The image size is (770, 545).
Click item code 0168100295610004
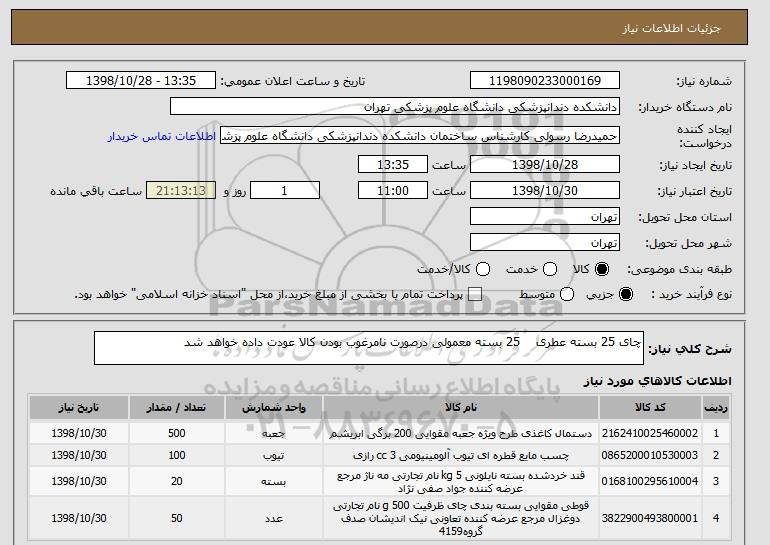coord(650,481)
